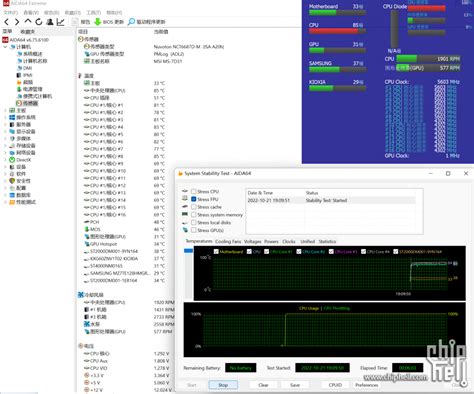Switch to the 收藏夹 favorites tab
This screenshot has height=394, width=474.
(x=28, y=32)
